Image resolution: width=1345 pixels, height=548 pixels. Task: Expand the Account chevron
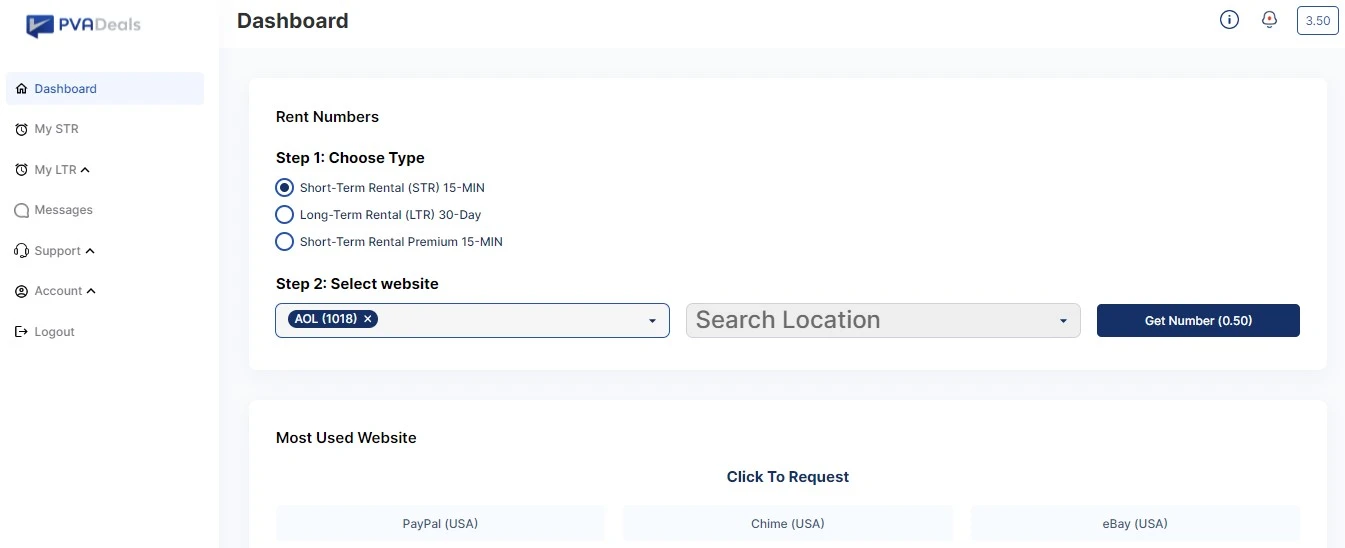coord(91,292)
